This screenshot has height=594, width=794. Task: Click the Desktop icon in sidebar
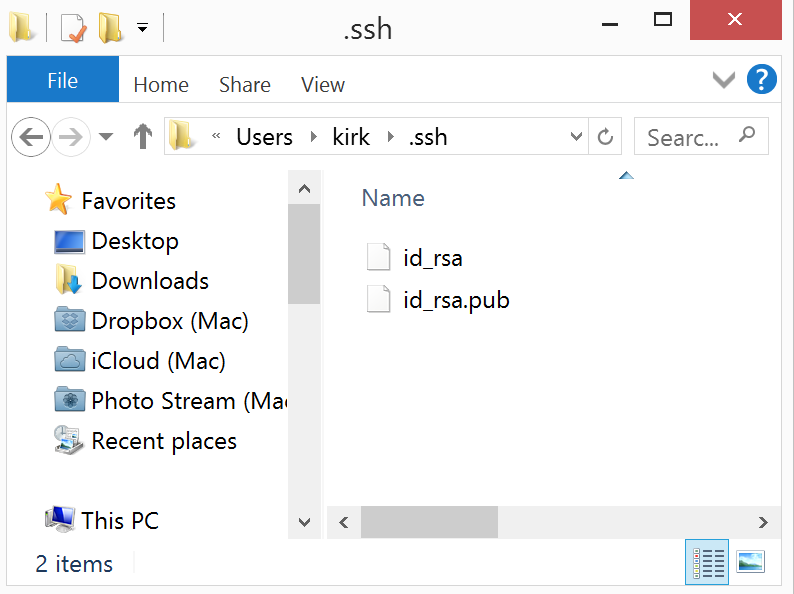click(x=69, y=242)
